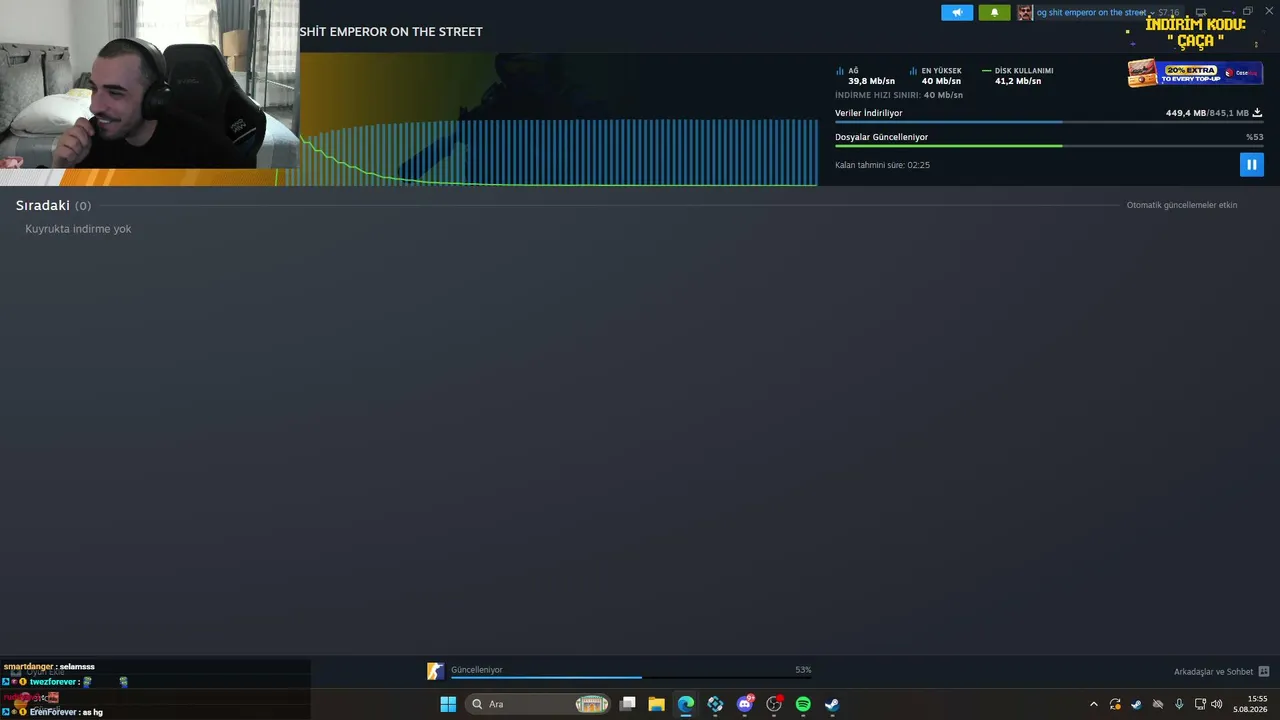Screen dimensions: 1280x720
Task: Open Spotify from the taskbar
Action: point(803,704)
